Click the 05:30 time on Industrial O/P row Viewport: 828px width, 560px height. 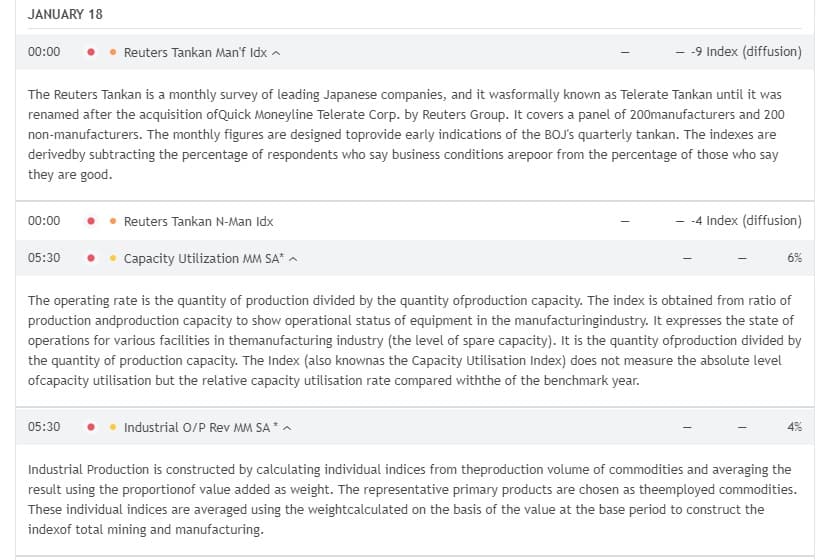(44, 427)
